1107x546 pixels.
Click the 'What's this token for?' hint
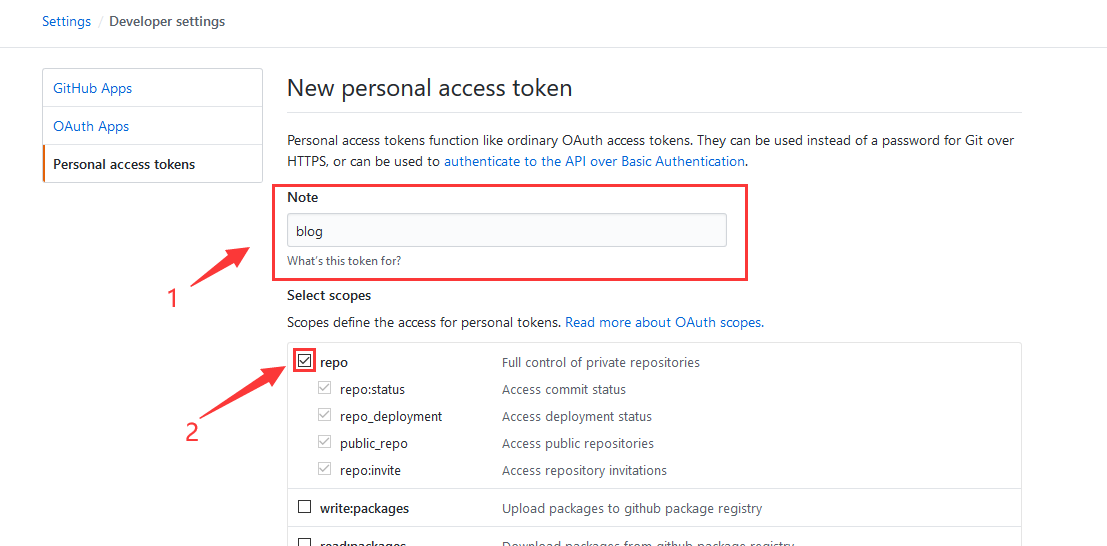tap(344, 261)
